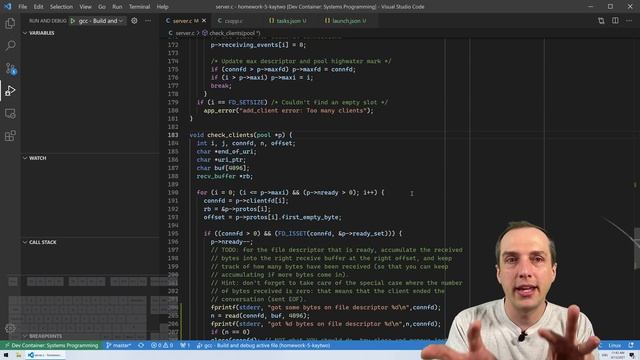Viewport: 640px width, 360px height.
Task: Close the server.c editor tab
Action: (204, 21)
